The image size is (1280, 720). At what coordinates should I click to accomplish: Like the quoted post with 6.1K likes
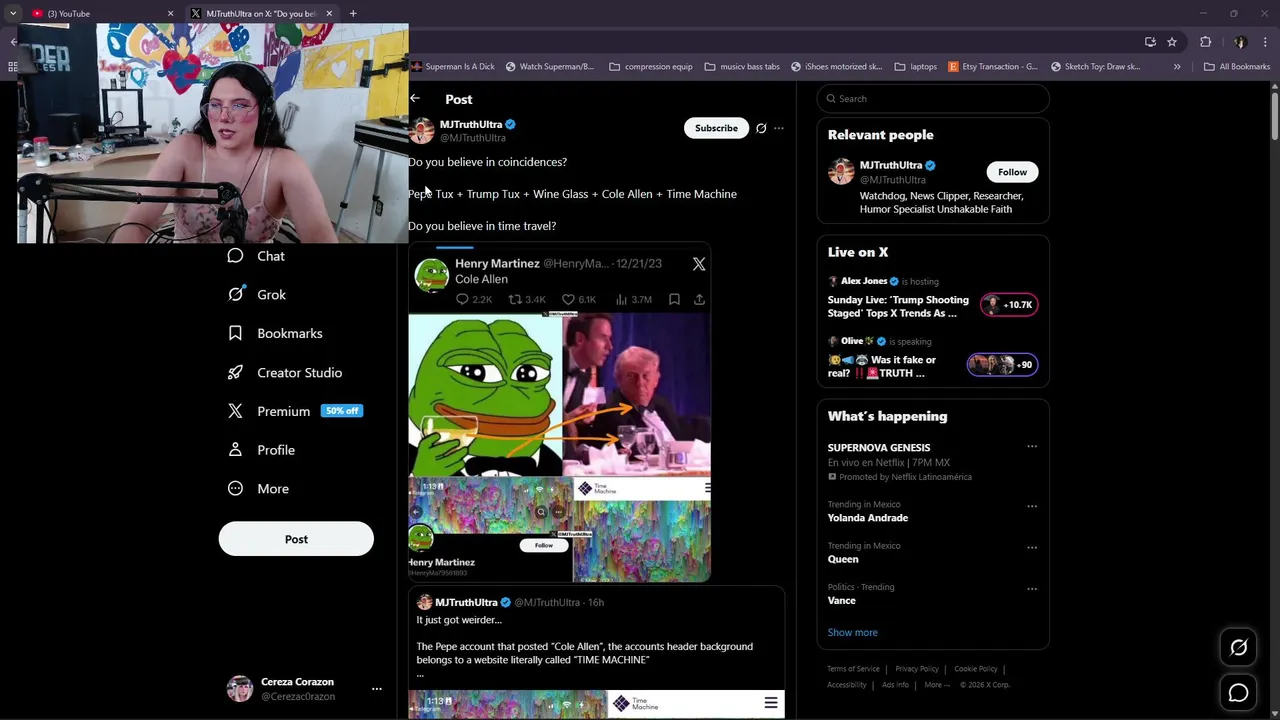coord(568,299)
